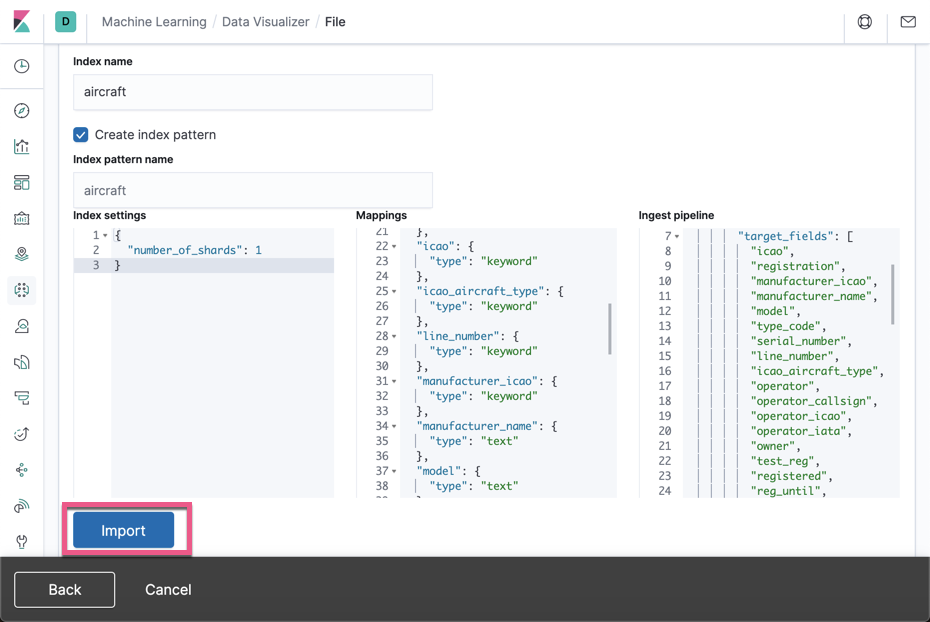930x622 pixels.
Task: Focus the Index pattern name field
Action: click(x=253, y=190)
